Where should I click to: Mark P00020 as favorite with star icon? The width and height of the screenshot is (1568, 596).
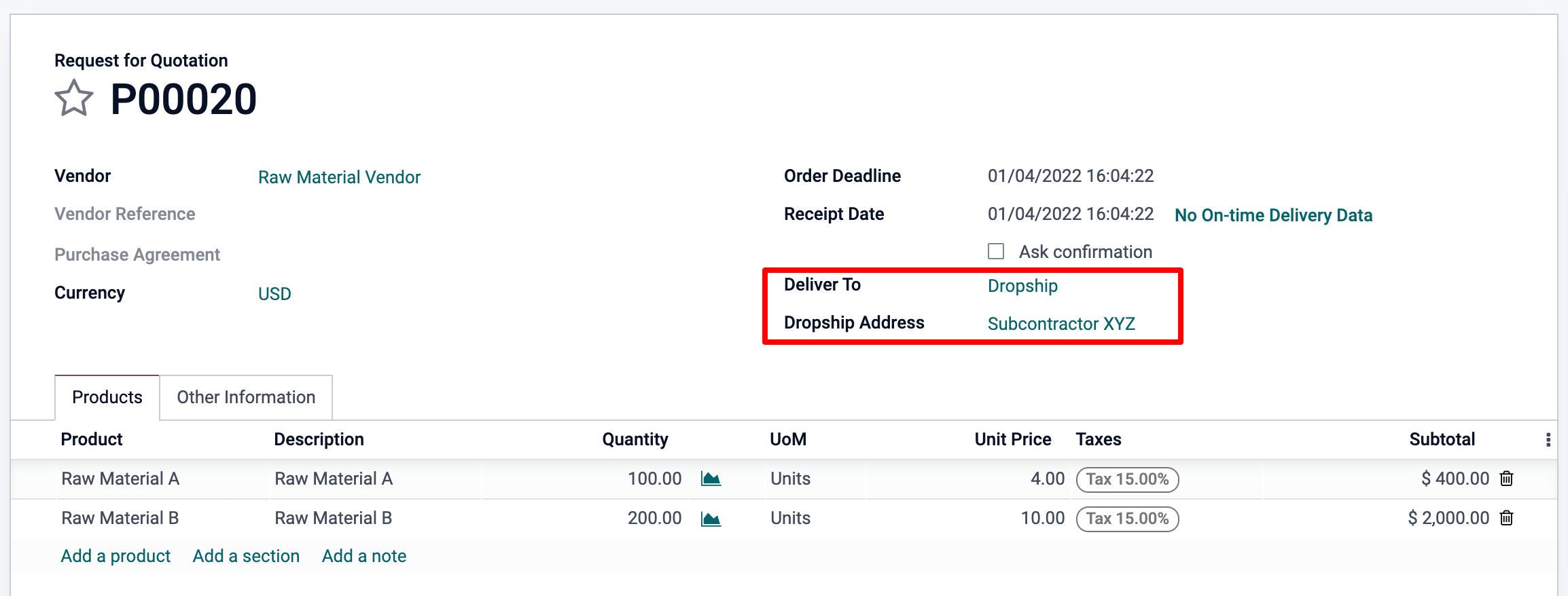pyautogui.click(x=73, y=99)
